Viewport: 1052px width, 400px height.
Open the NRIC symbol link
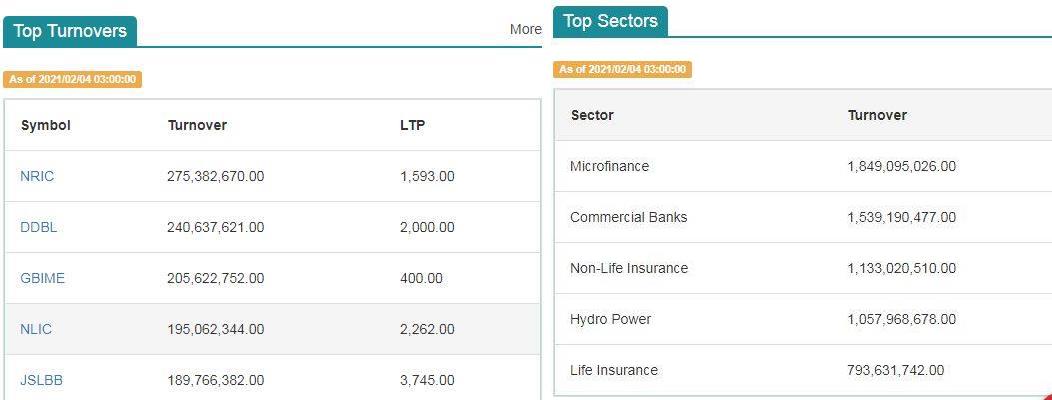coord(37,177)
